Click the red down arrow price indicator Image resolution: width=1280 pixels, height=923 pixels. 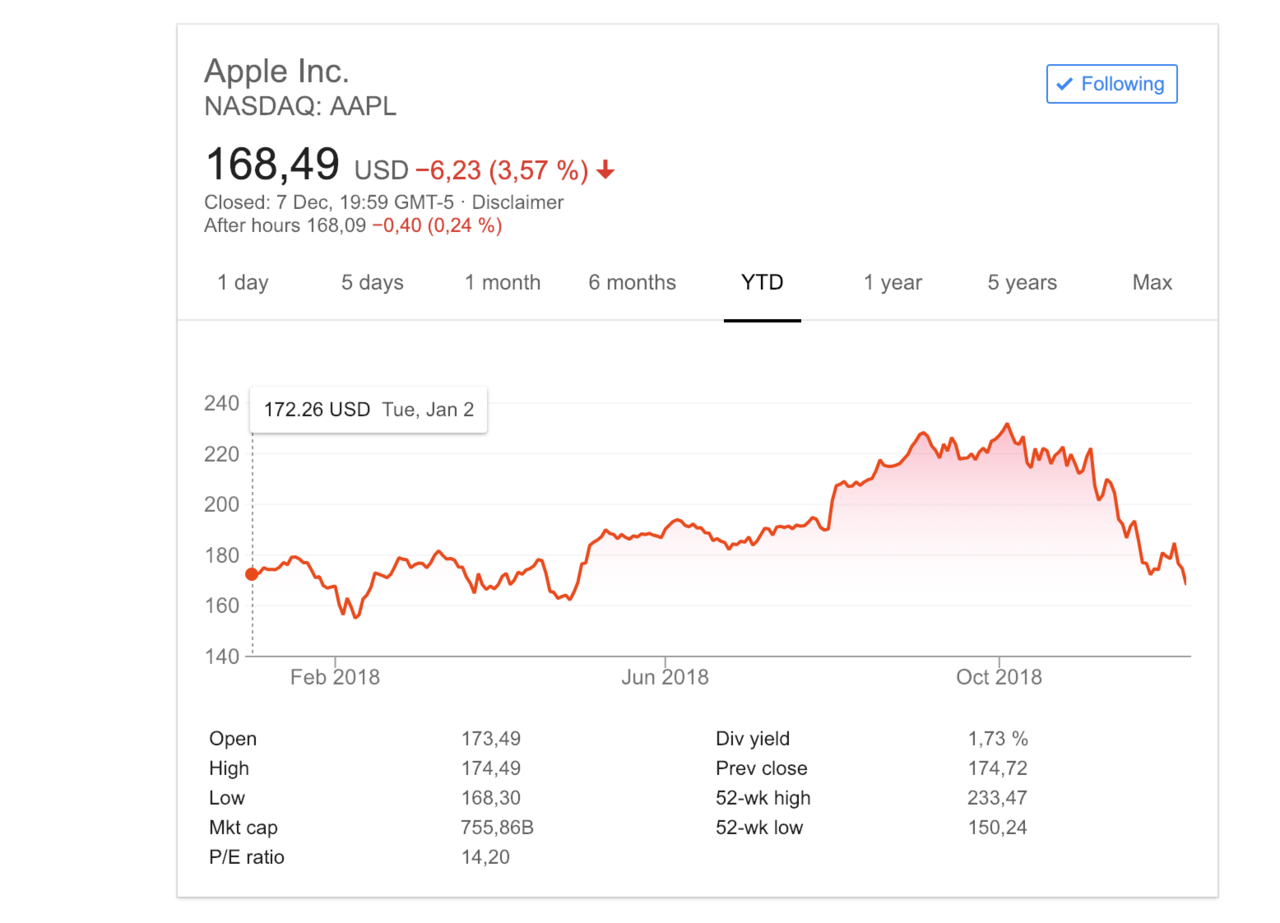(604, 171)
